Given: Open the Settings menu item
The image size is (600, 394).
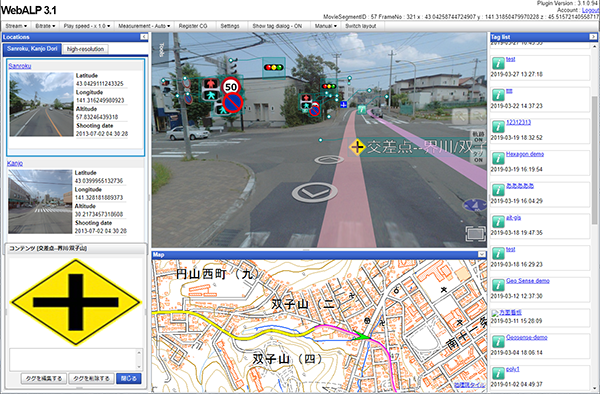Looking at the screenshot, I should pos(230,26).
